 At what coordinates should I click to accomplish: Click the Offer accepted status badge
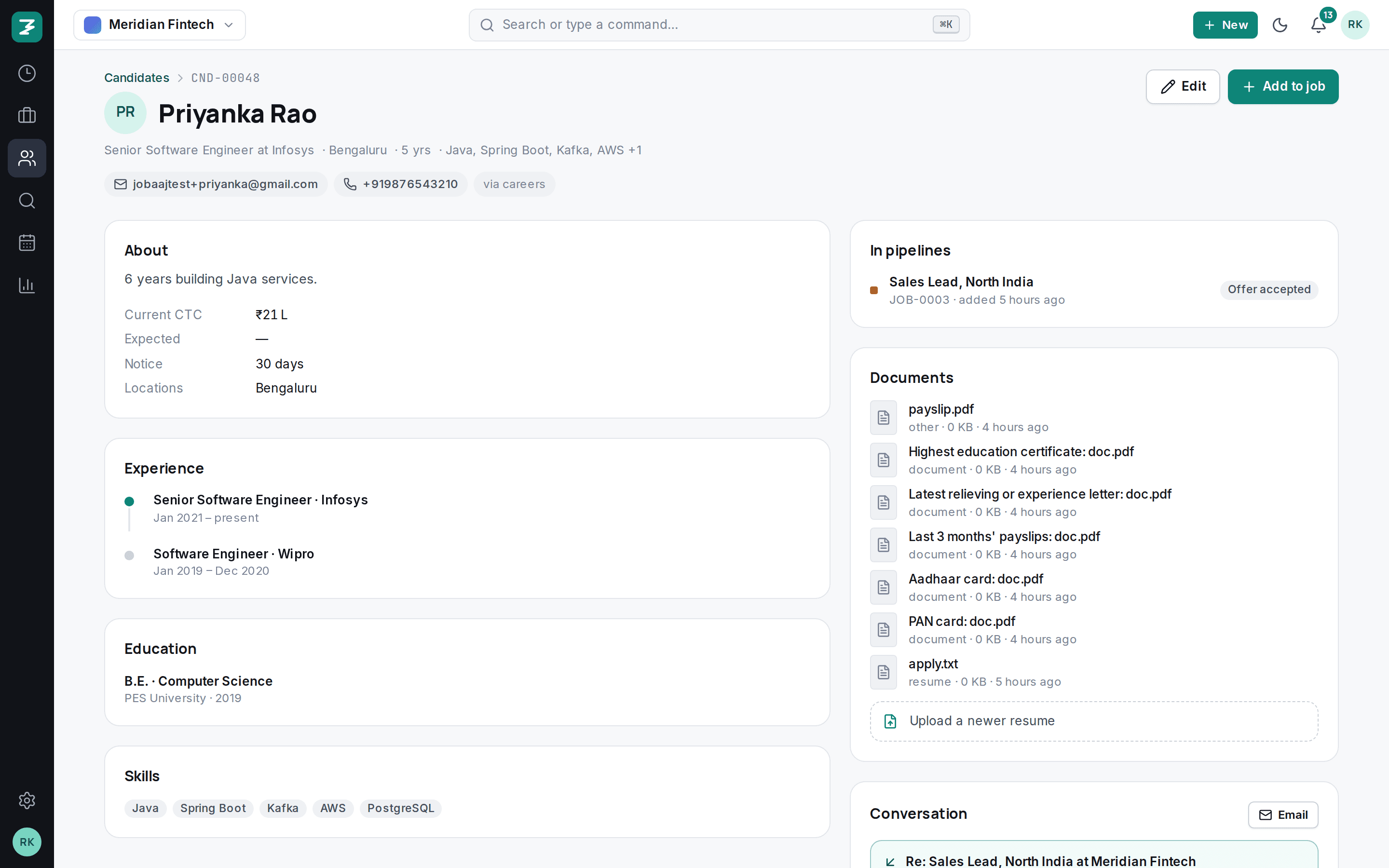[1268, 290]
